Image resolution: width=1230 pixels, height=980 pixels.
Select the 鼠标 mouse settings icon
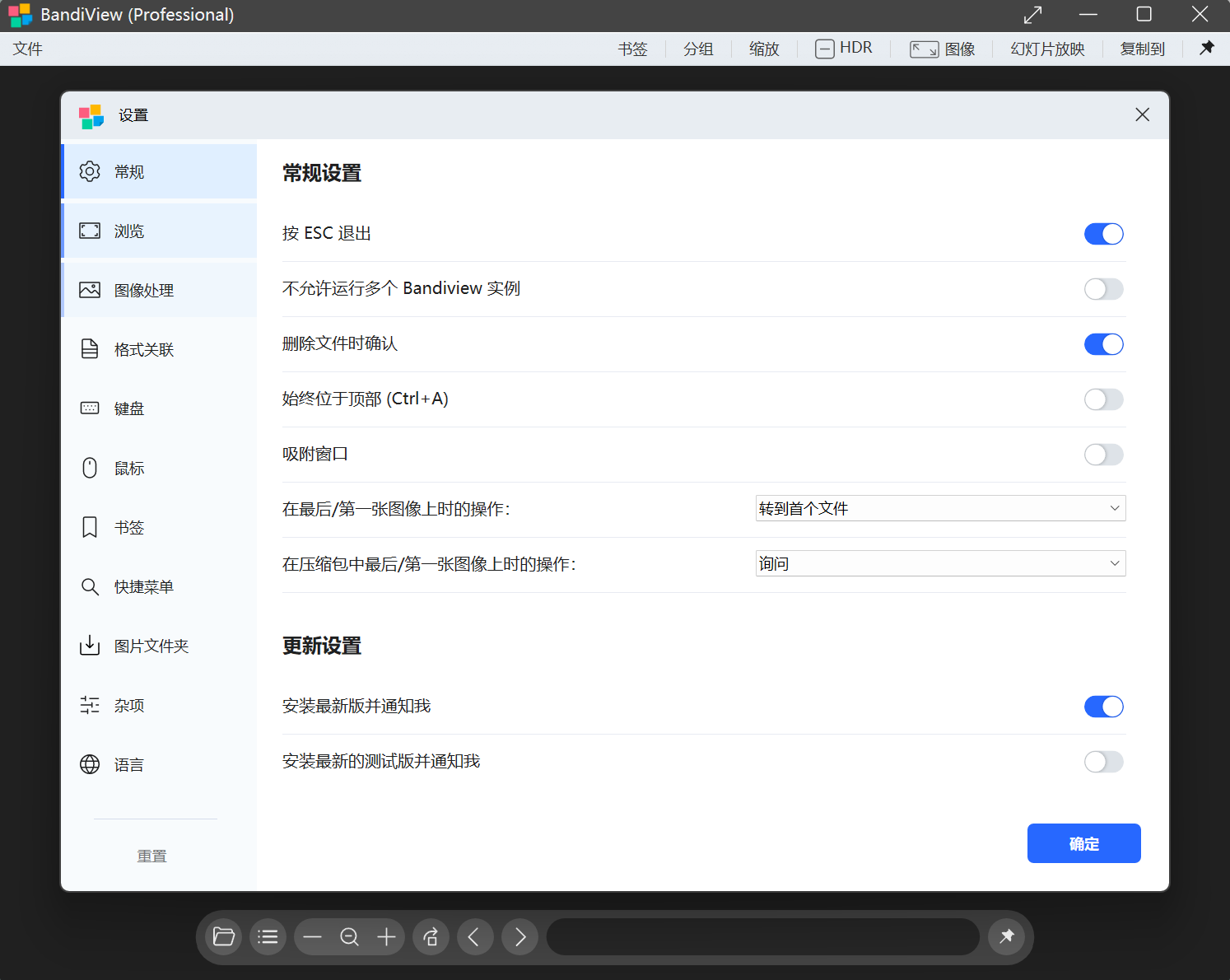(x=89, y=467)
